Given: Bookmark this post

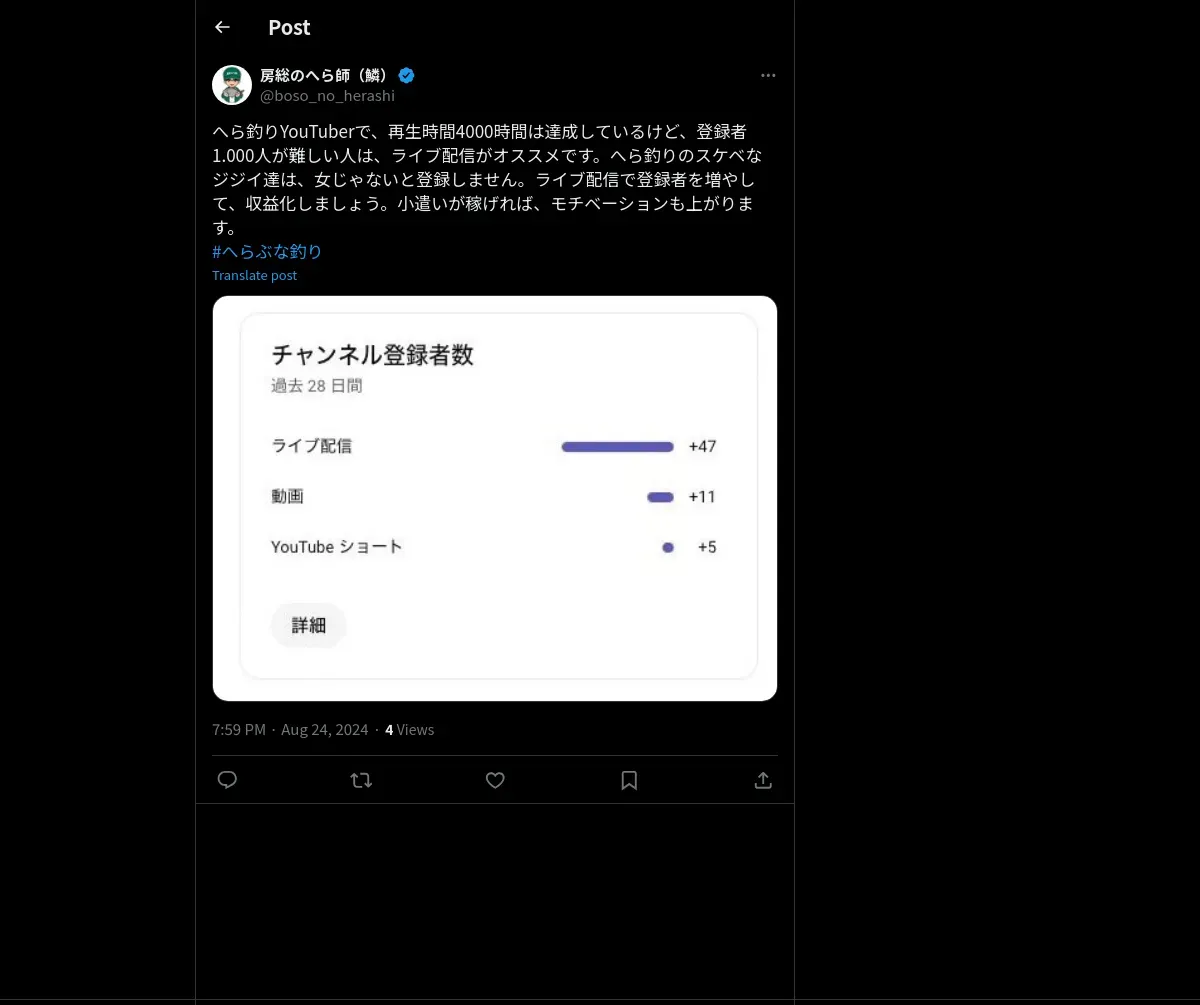Looking at the screenshot, I should pyautogui.click(x=629, y=780).
